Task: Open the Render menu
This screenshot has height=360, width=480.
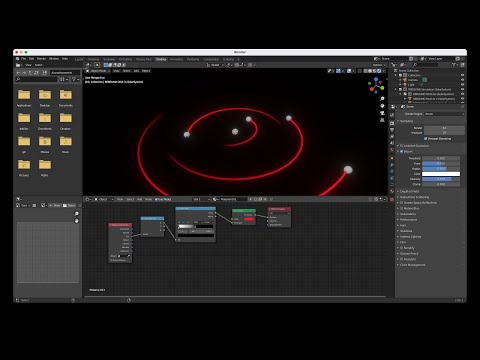Action: click(x=41, y=59)
